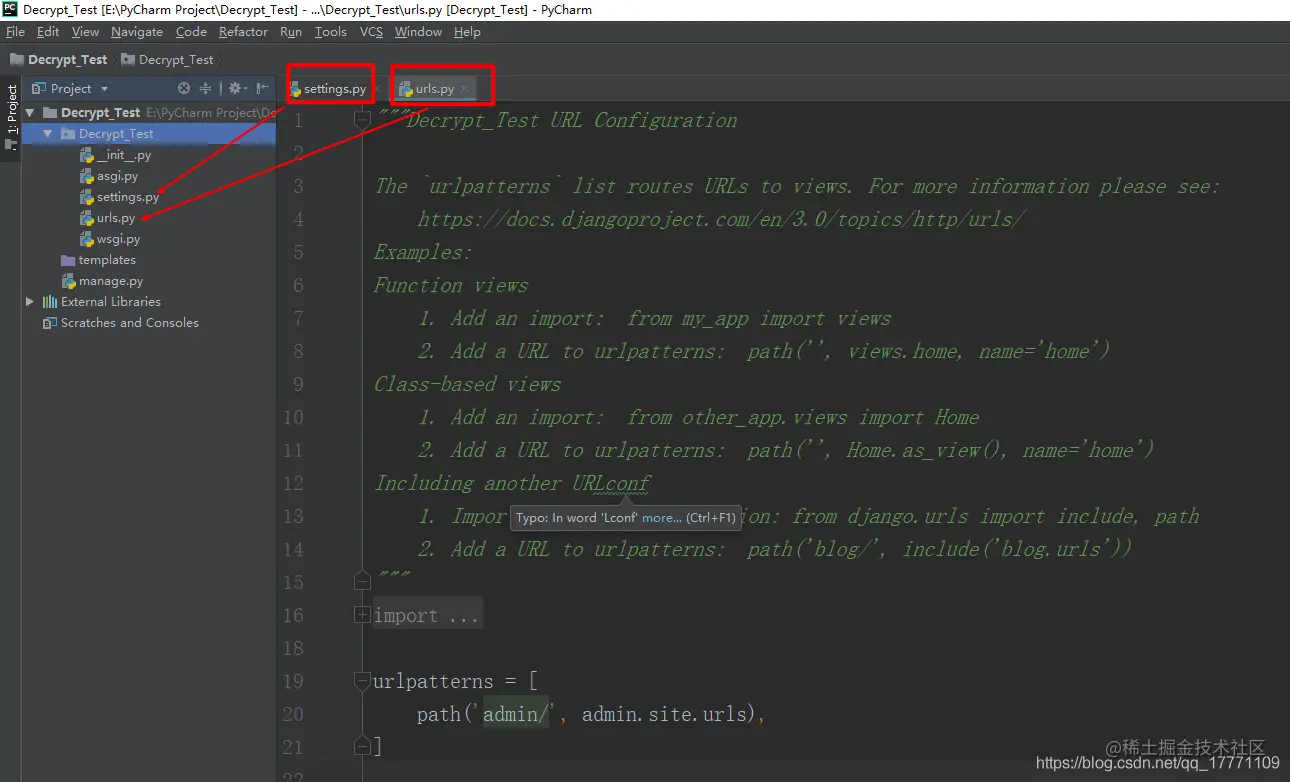The height and width of the screenshot is (782, 1290).
Task: Click the locate/scroll from source target icon
Action: click(x=184, y=88)
